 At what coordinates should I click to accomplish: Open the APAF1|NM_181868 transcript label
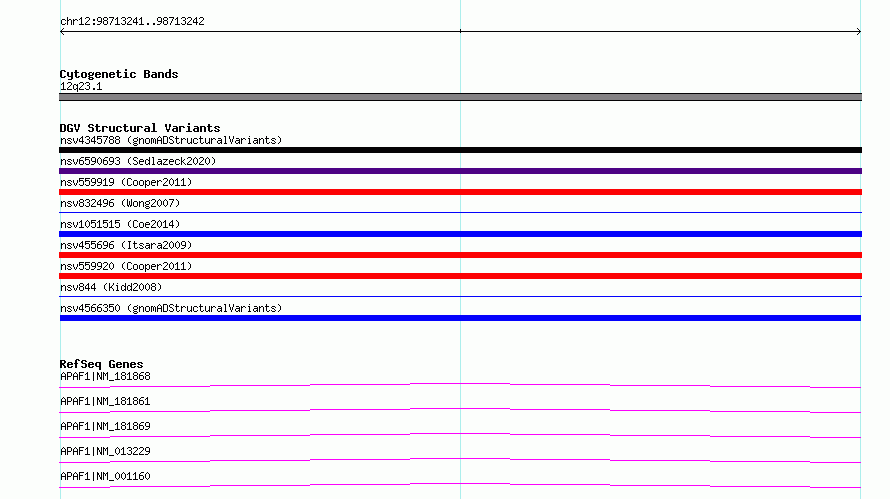click(105, 376)
